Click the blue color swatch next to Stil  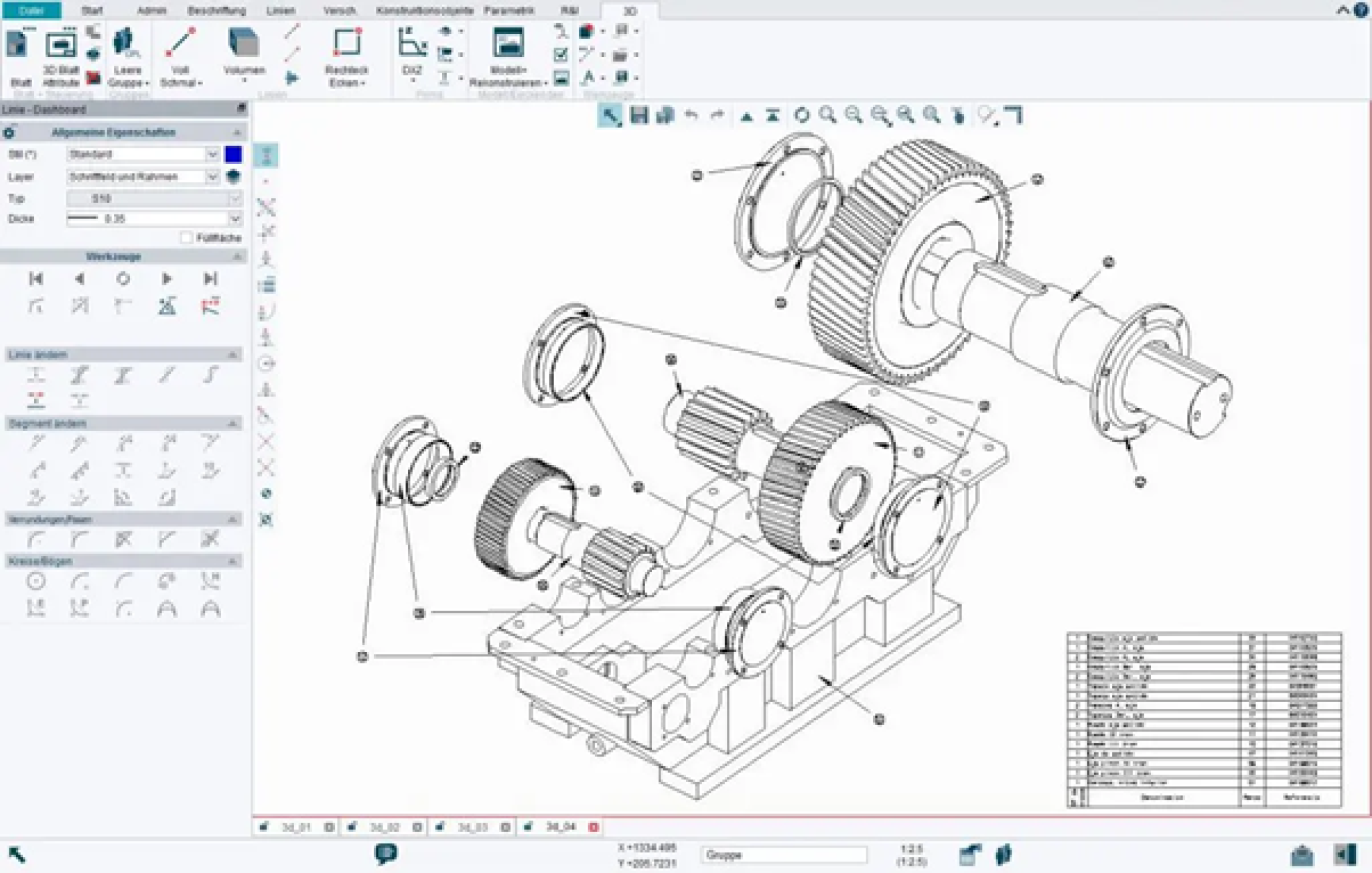232,155
